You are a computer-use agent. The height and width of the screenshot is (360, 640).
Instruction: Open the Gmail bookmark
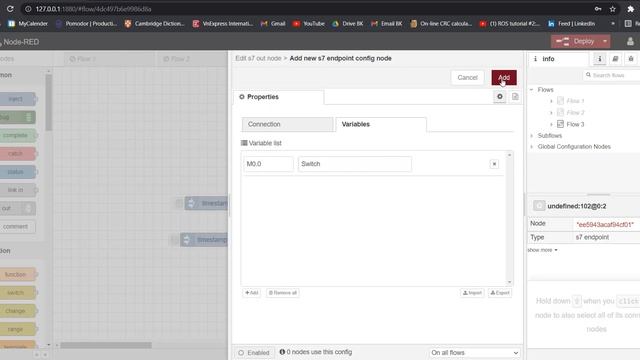pyautogui.click(x=273, y=24)
